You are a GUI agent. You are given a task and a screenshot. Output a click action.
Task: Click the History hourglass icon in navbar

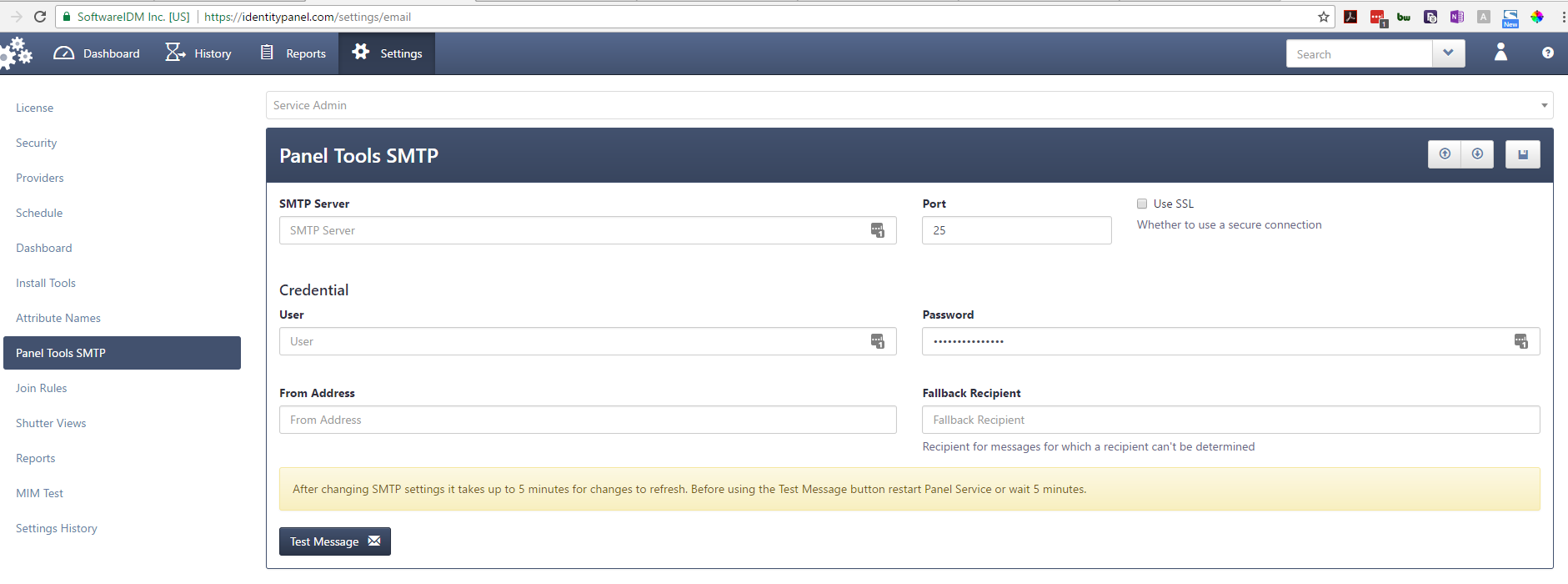pyautogui.click(x=175, y=53)
